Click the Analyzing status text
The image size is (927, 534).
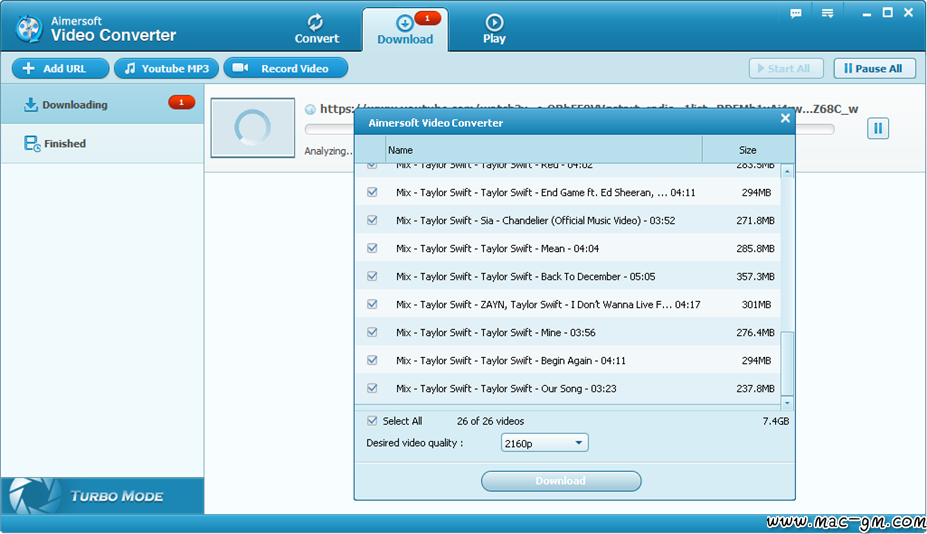point(329,151)
